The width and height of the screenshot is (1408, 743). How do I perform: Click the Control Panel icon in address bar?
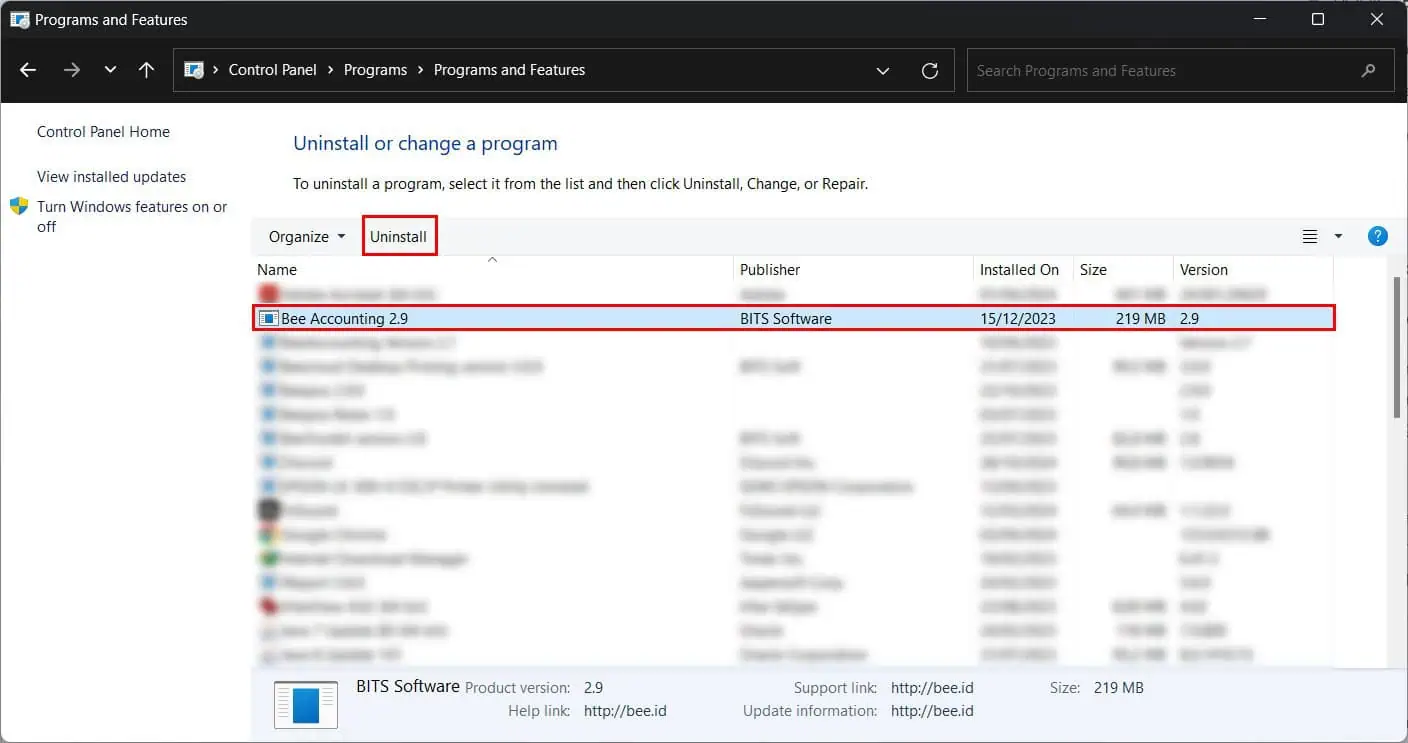195,70
